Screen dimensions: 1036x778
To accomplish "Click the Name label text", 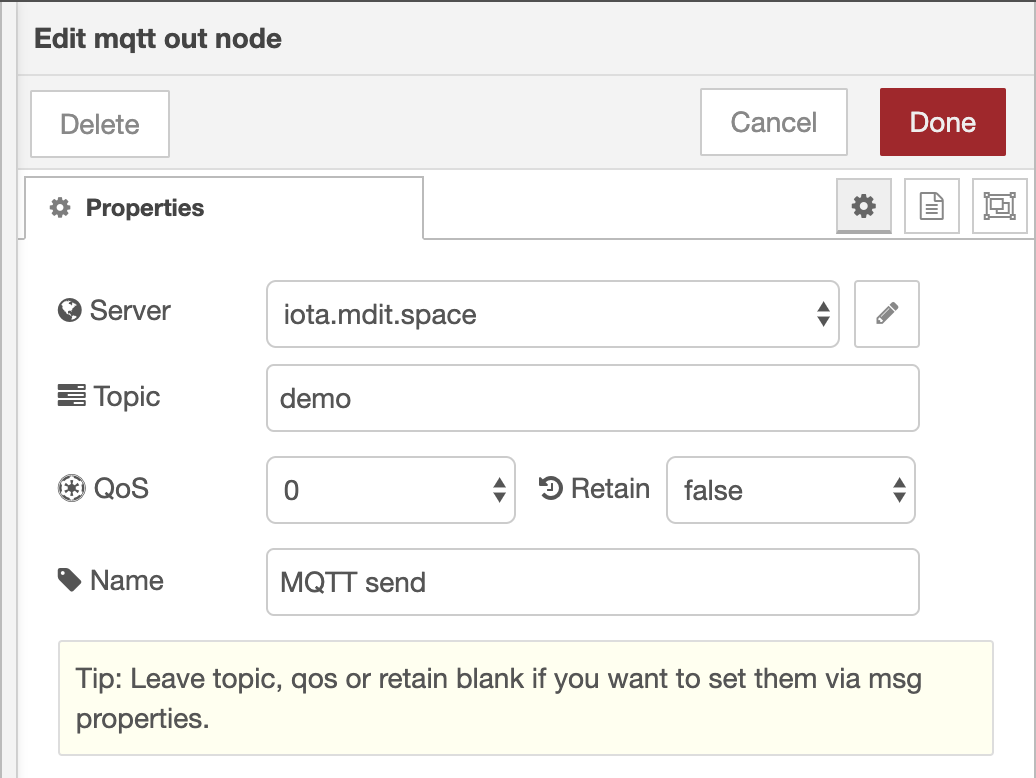I will point(127,581).
